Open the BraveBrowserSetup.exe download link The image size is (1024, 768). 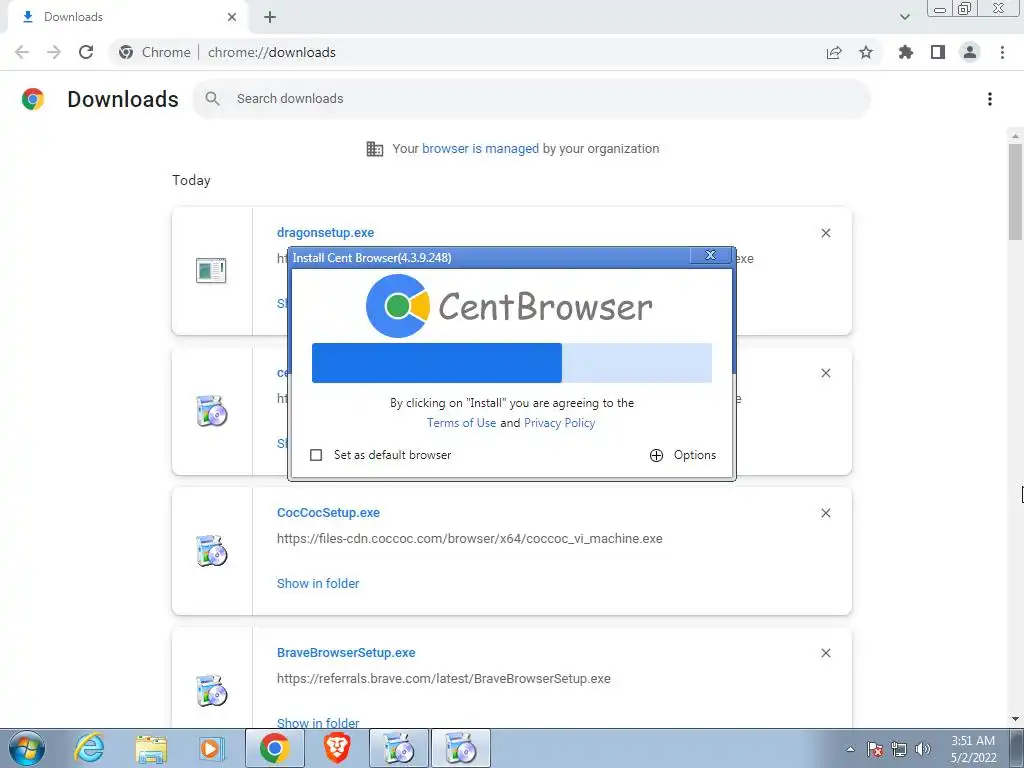coord(346,652)
